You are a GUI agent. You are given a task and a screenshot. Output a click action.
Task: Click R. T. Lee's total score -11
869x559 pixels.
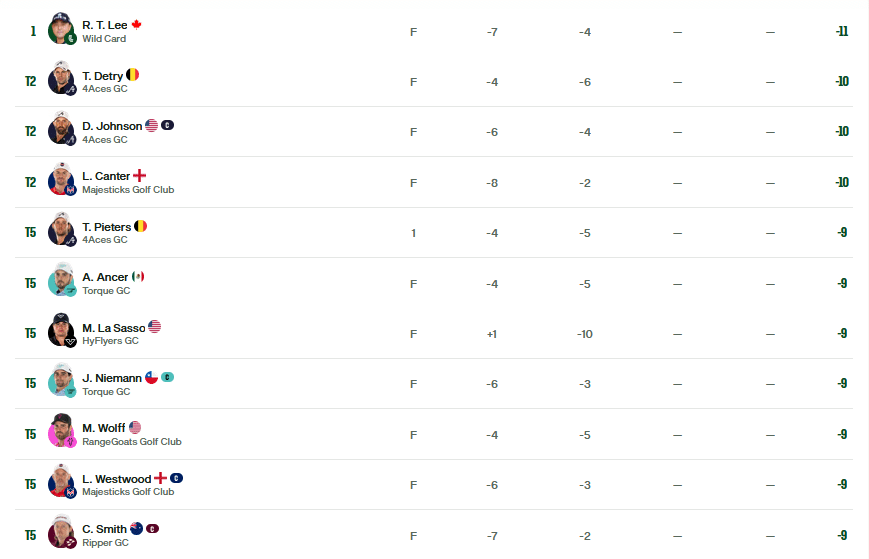[842, 32]
